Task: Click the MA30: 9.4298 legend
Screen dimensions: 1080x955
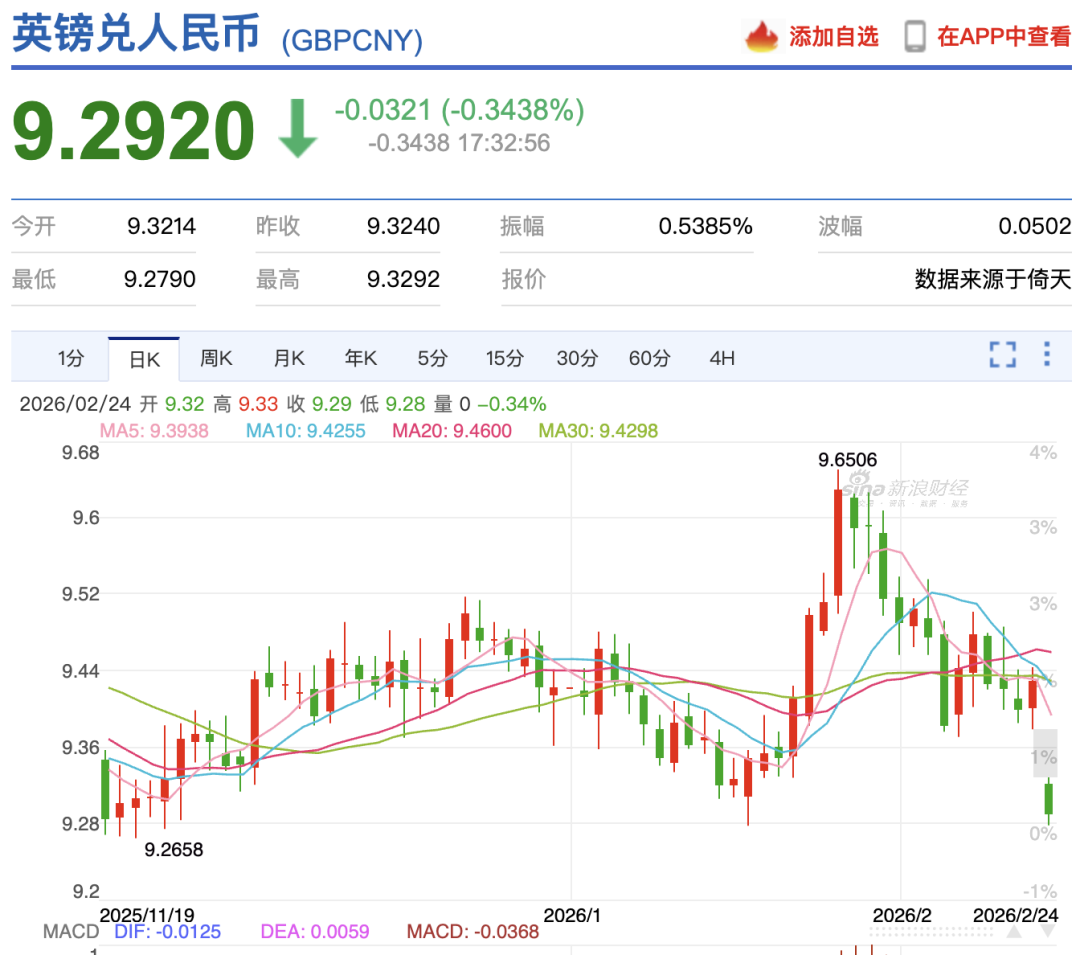Action: [598, 431]
